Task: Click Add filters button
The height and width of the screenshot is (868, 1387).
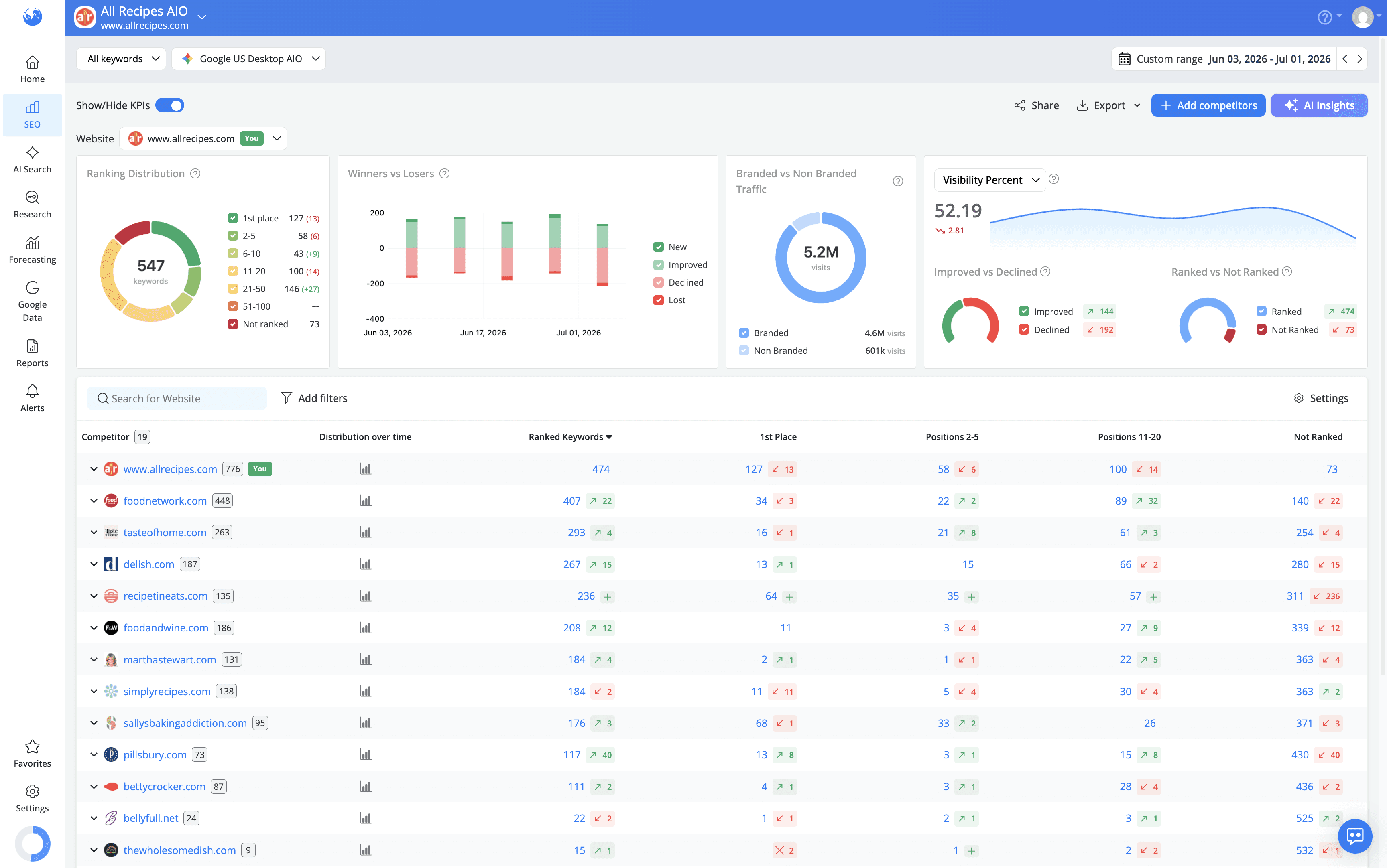Action: (313, 398)
